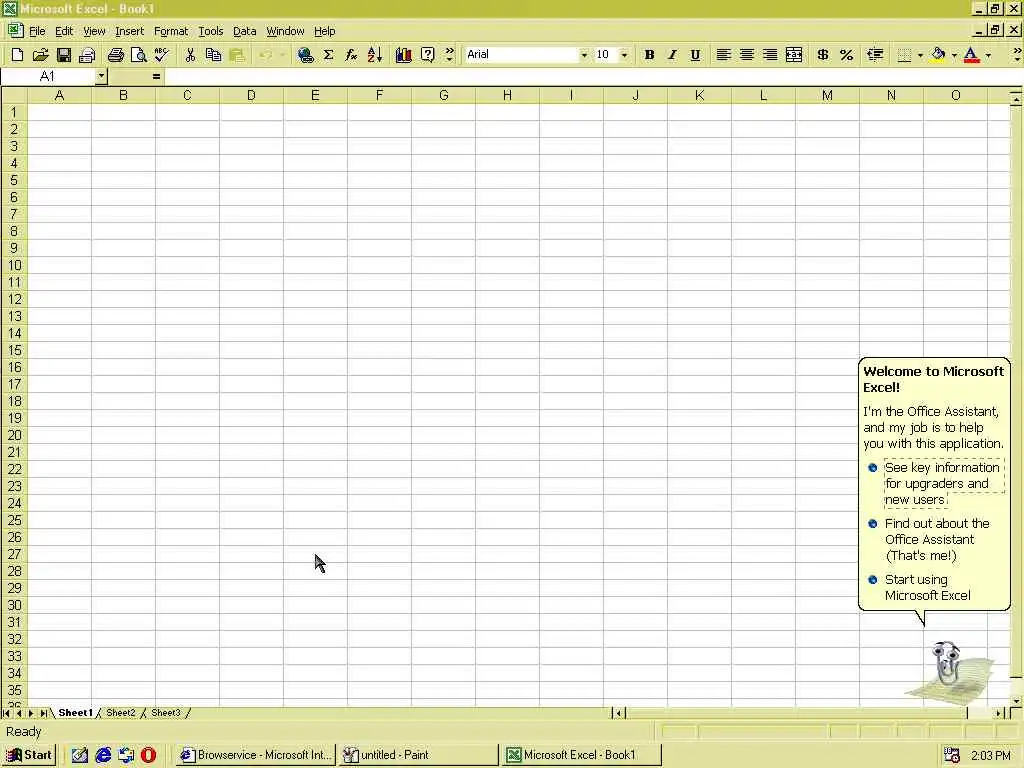Click the E-mail envelope toolbar icon

87,55
